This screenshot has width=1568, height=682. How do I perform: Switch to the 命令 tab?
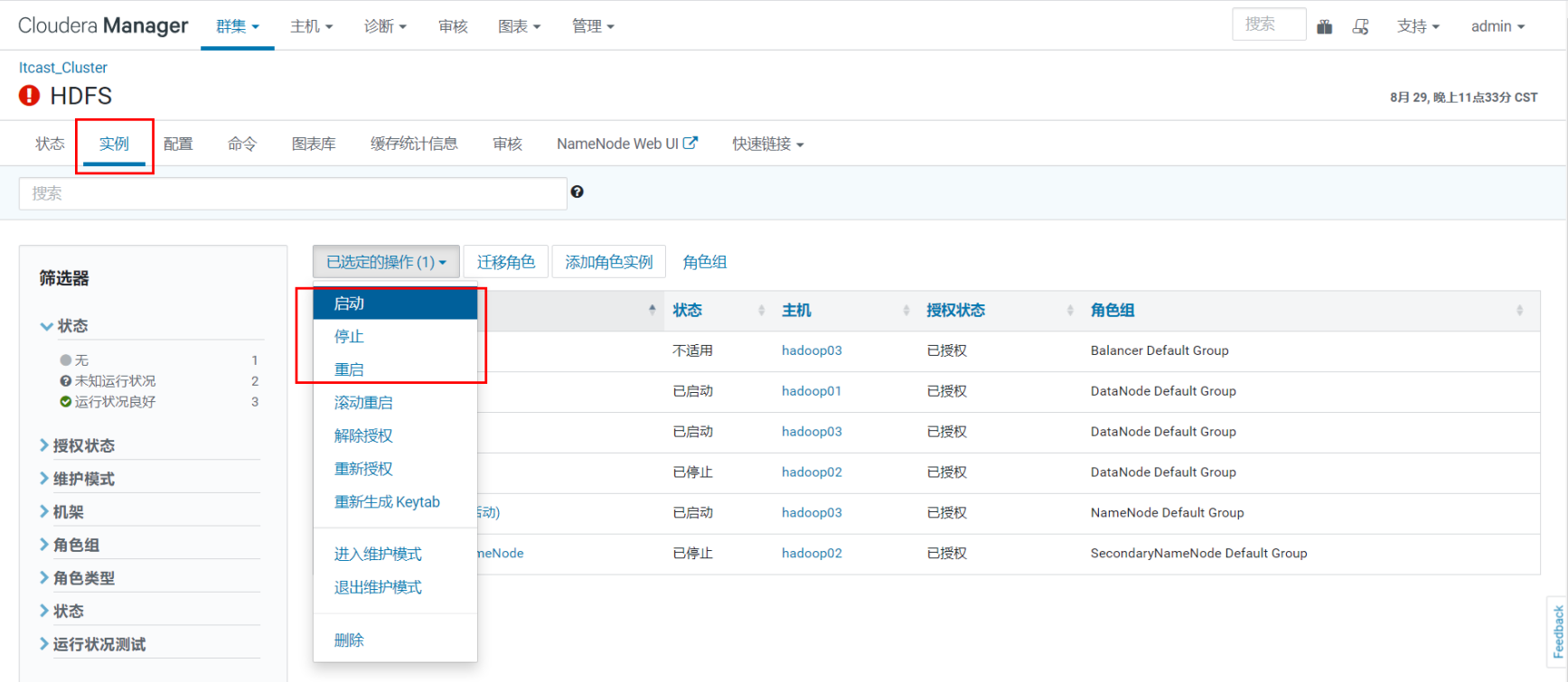(x=242, y=144)
